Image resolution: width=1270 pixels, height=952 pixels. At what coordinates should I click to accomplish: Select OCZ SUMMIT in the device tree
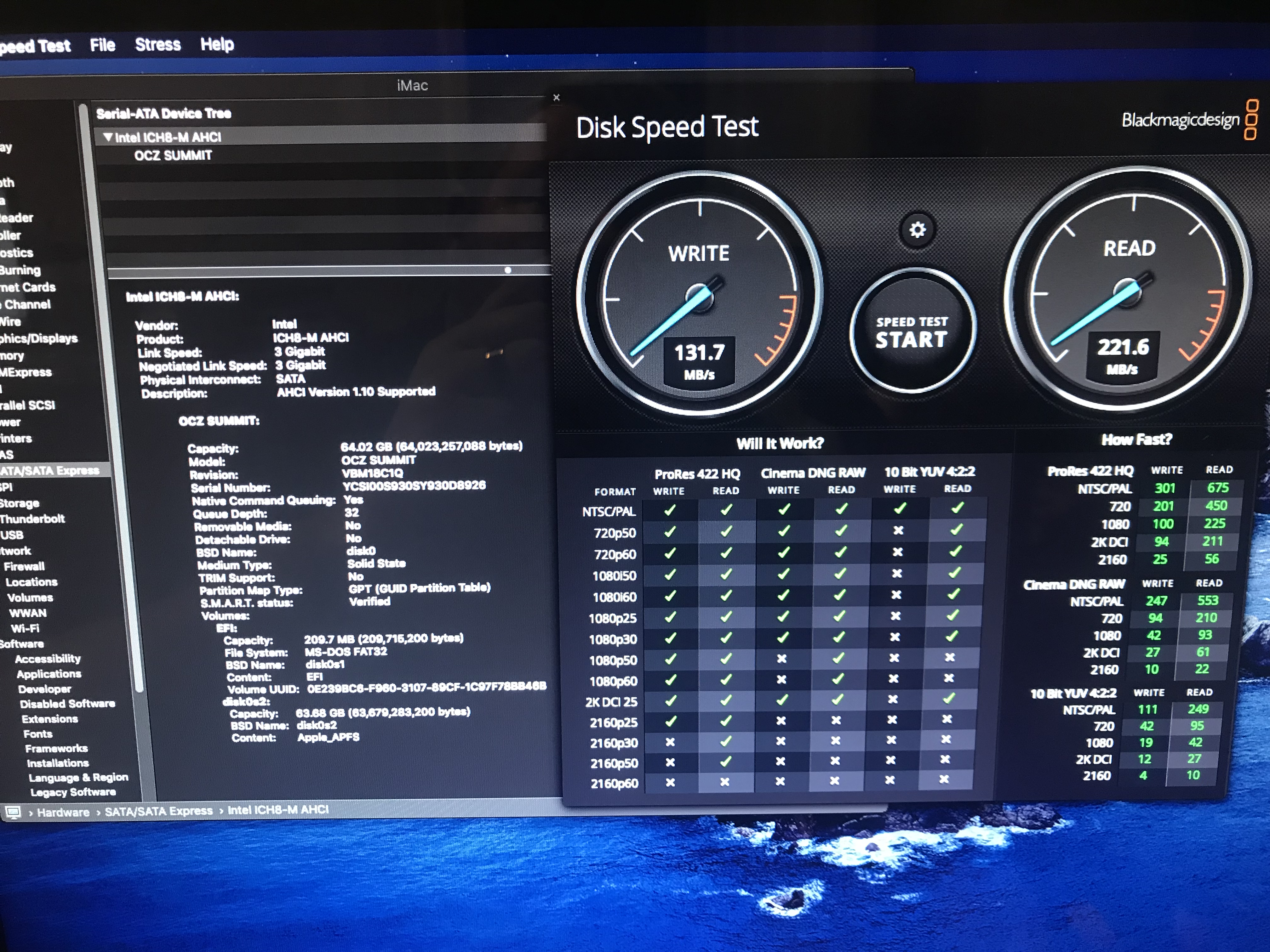tap(173, 155)
